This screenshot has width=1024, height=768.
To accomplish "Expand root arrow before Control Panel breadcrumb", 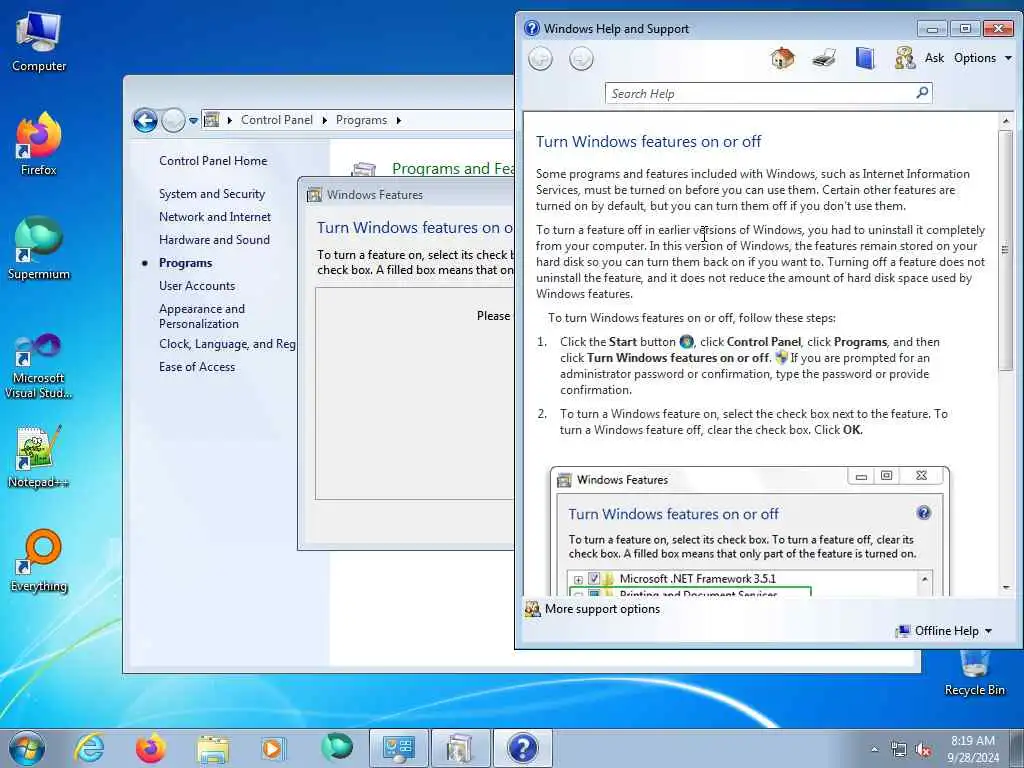I will pos(229,120).
